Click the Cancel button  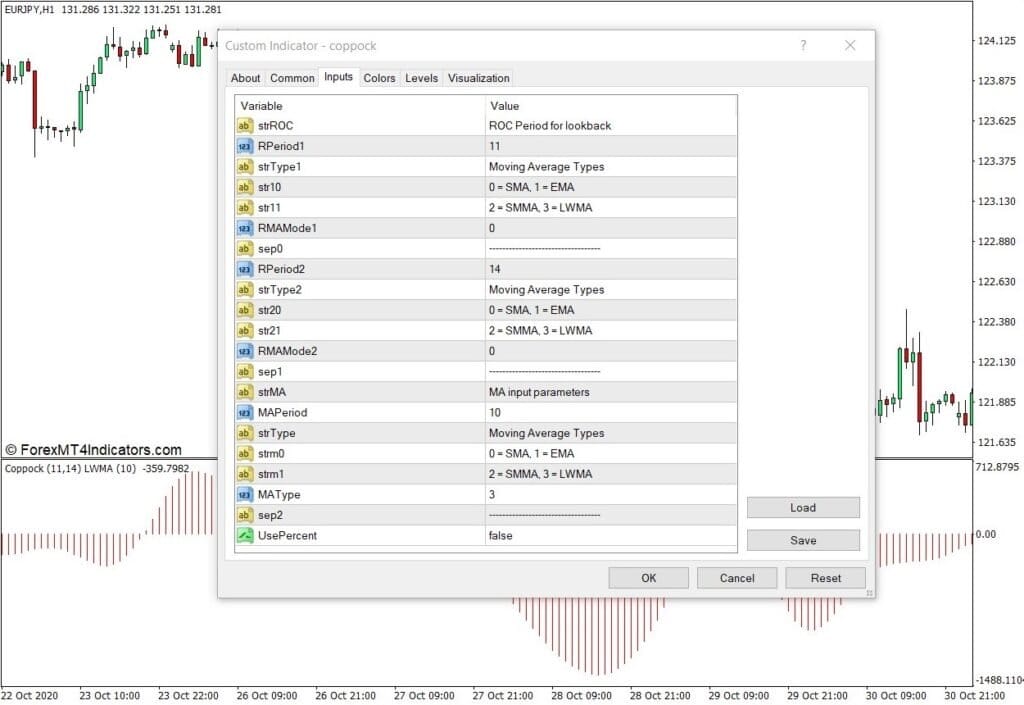tap(737, 578)
